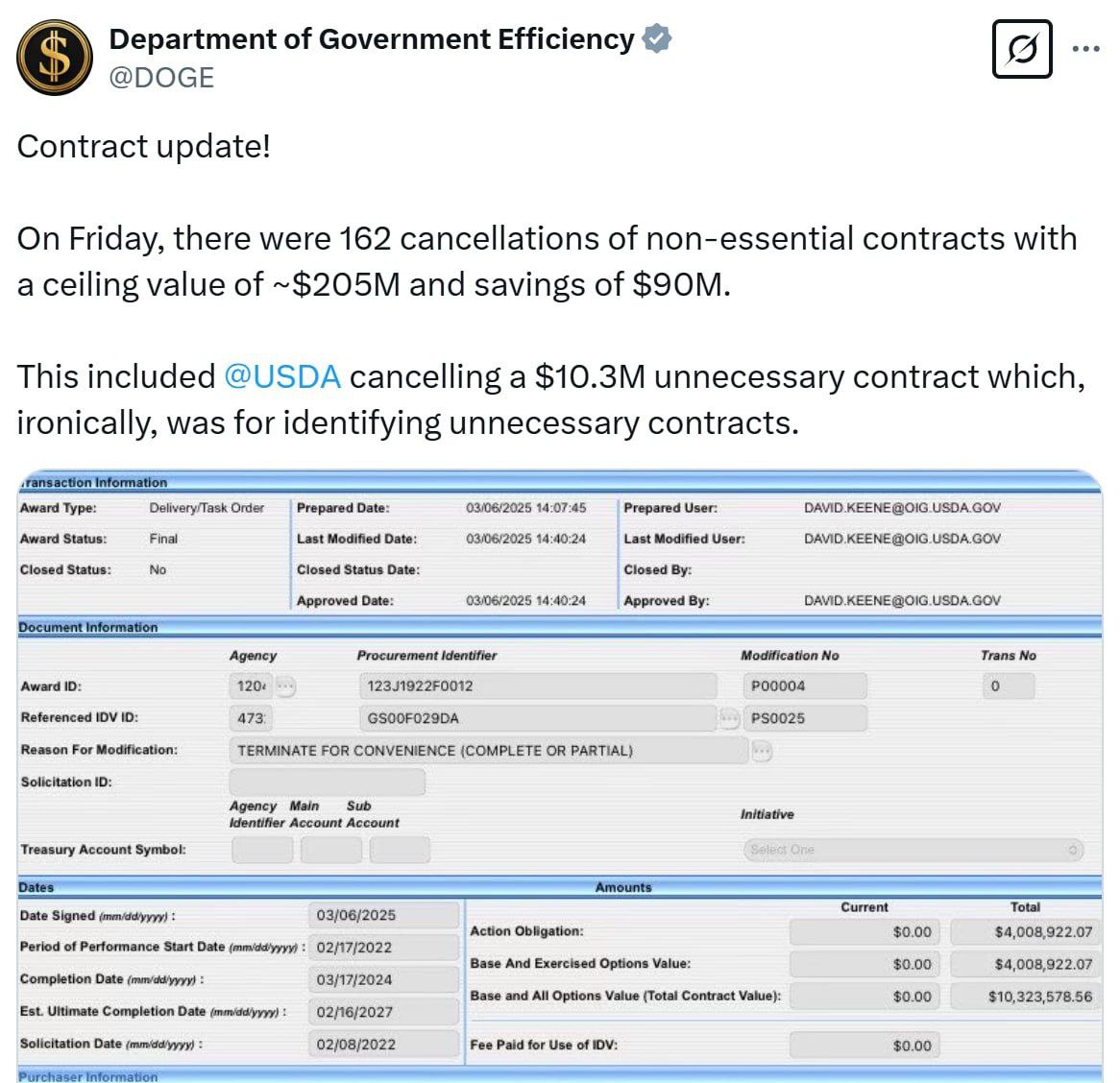Click the Procurement Identifier field 123J1922F0012
Viewport: 1120px width, 1083px height.
536,686
